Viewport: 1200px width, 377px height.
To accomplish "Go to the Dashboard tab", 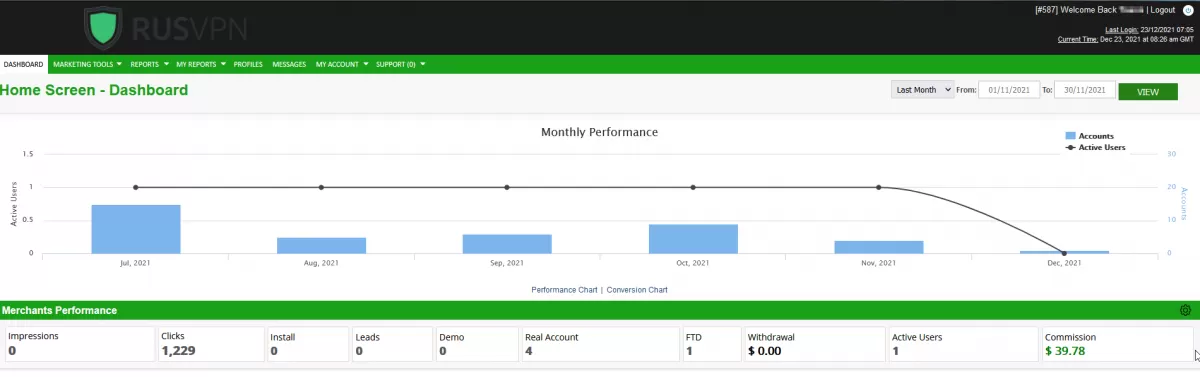I will [23, 64].
